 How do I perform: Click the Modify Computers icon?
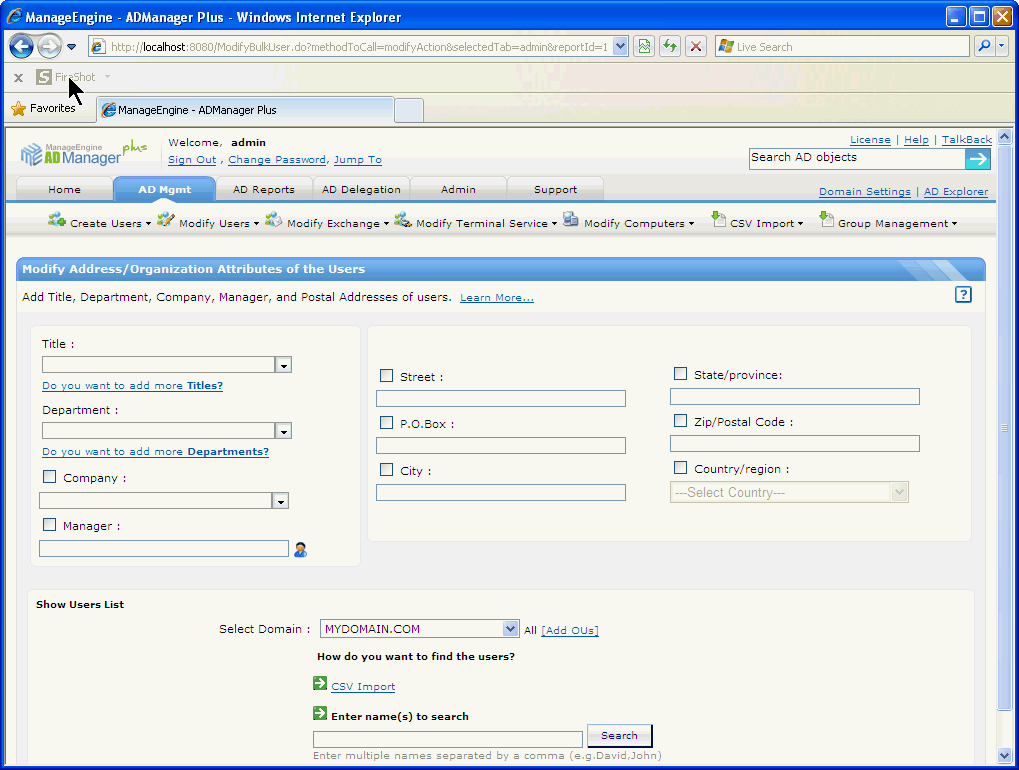point(571,220)
